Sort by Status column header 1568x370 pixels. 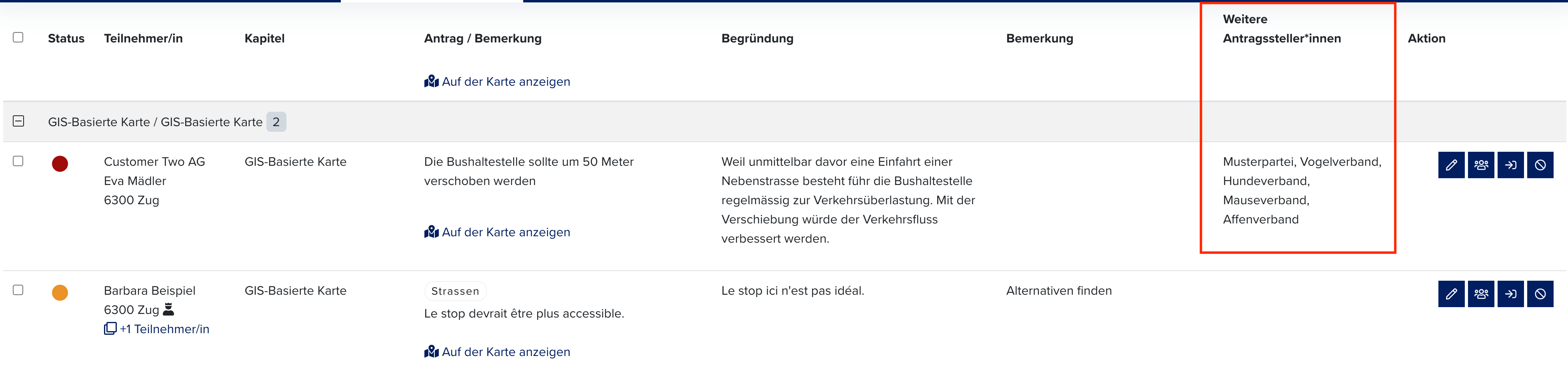[x=66, y=38]
